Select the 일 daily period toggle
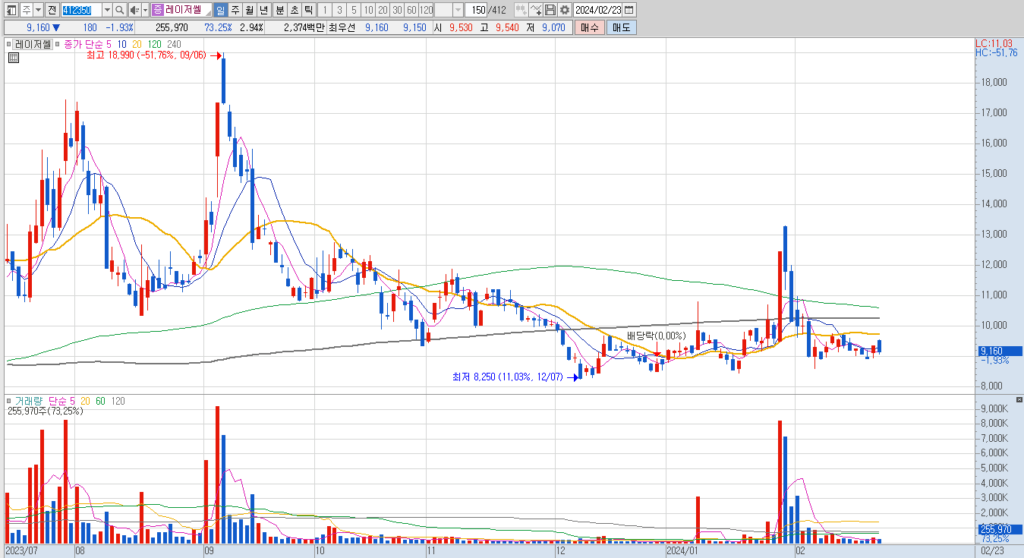This screenshot has width=1024, height=558. click(220, 10)
